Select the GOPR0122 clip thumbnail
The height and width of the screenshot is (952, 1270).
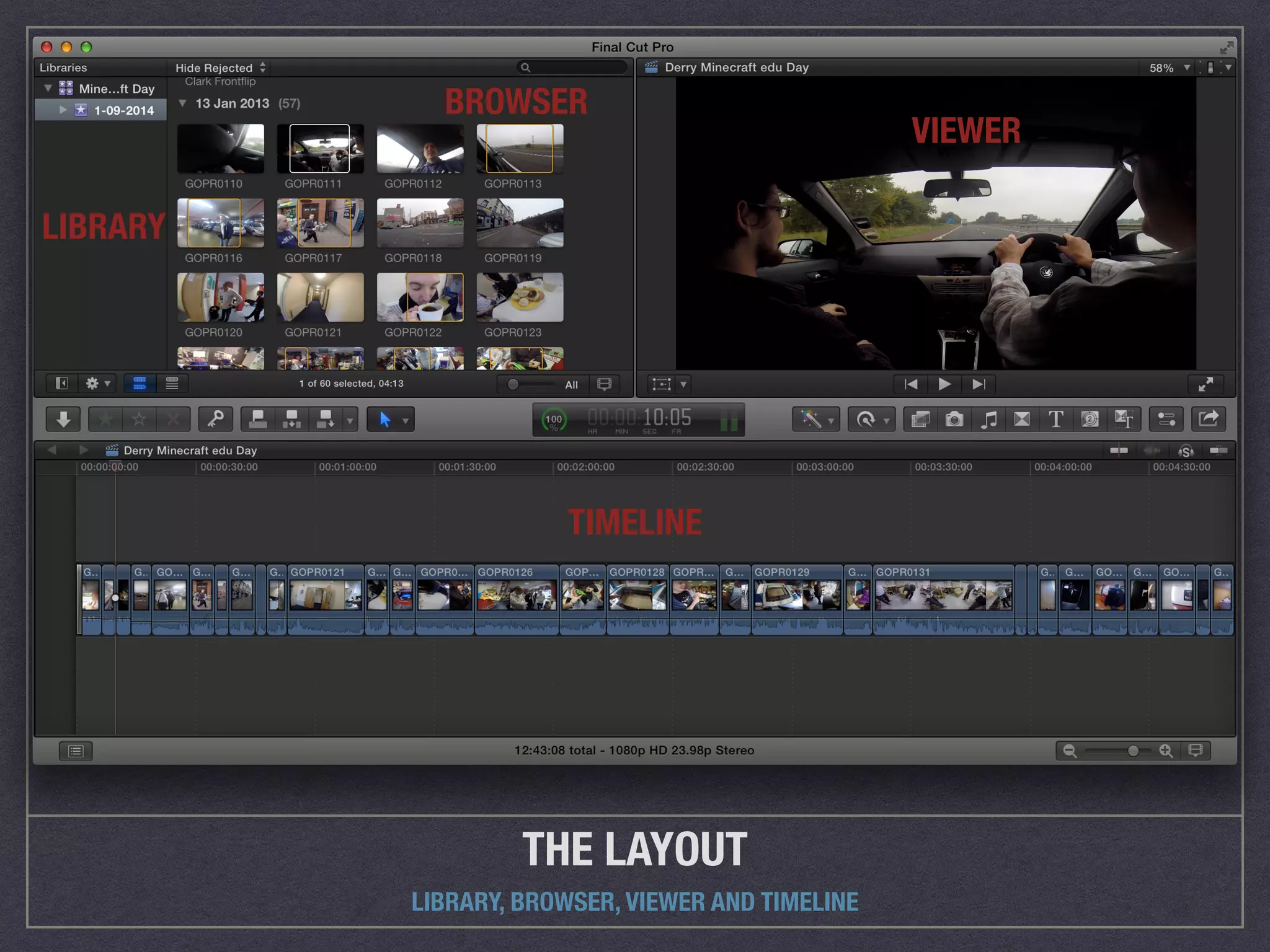coord(420,297)
